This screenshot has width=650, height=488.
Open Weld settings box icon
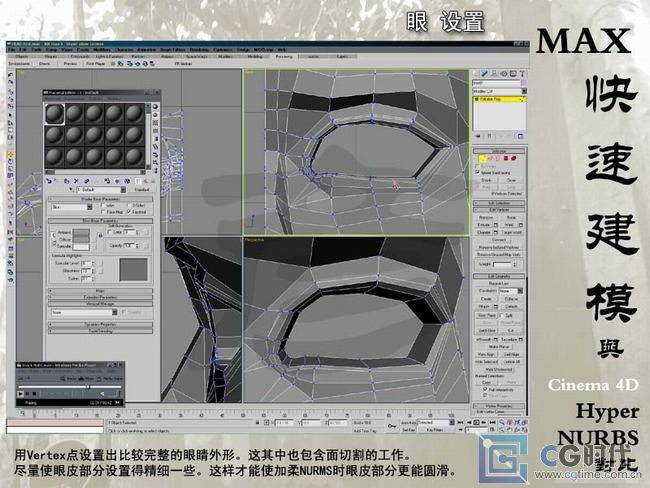click(521, 225)
